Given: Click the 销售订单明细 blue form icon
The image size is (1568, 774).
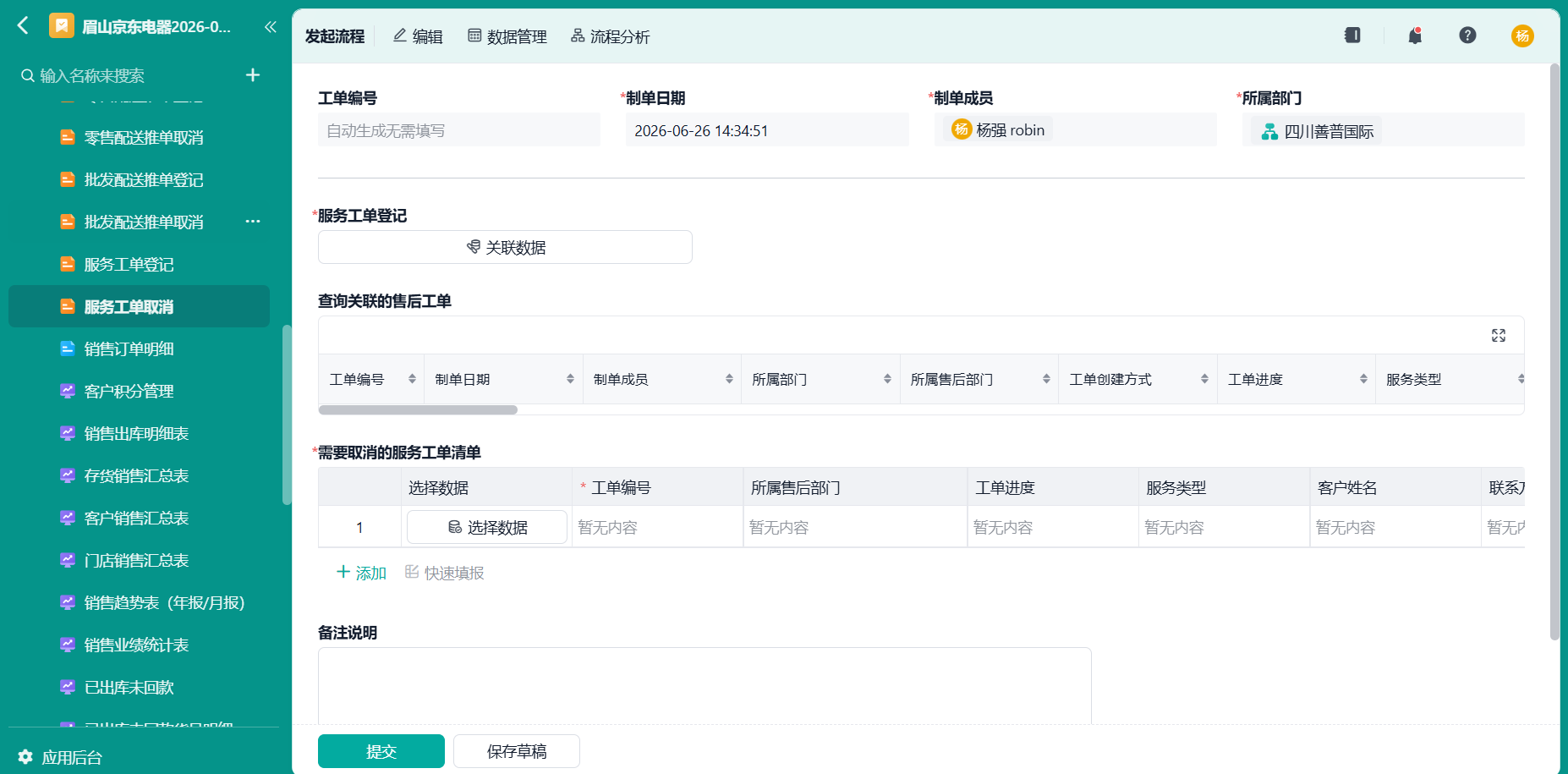Looking at the screenshot, I should (68, 349).
